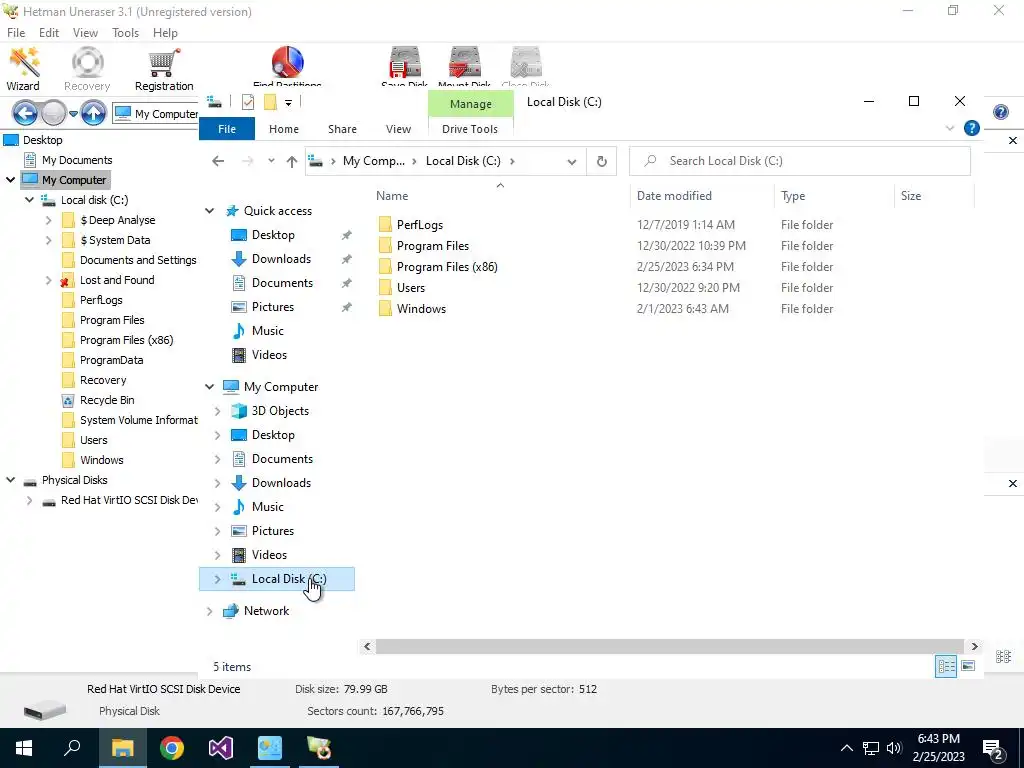Screen dimensions: 1024x768
Task: Show hidden system tray icons
Action: (846, 748)
